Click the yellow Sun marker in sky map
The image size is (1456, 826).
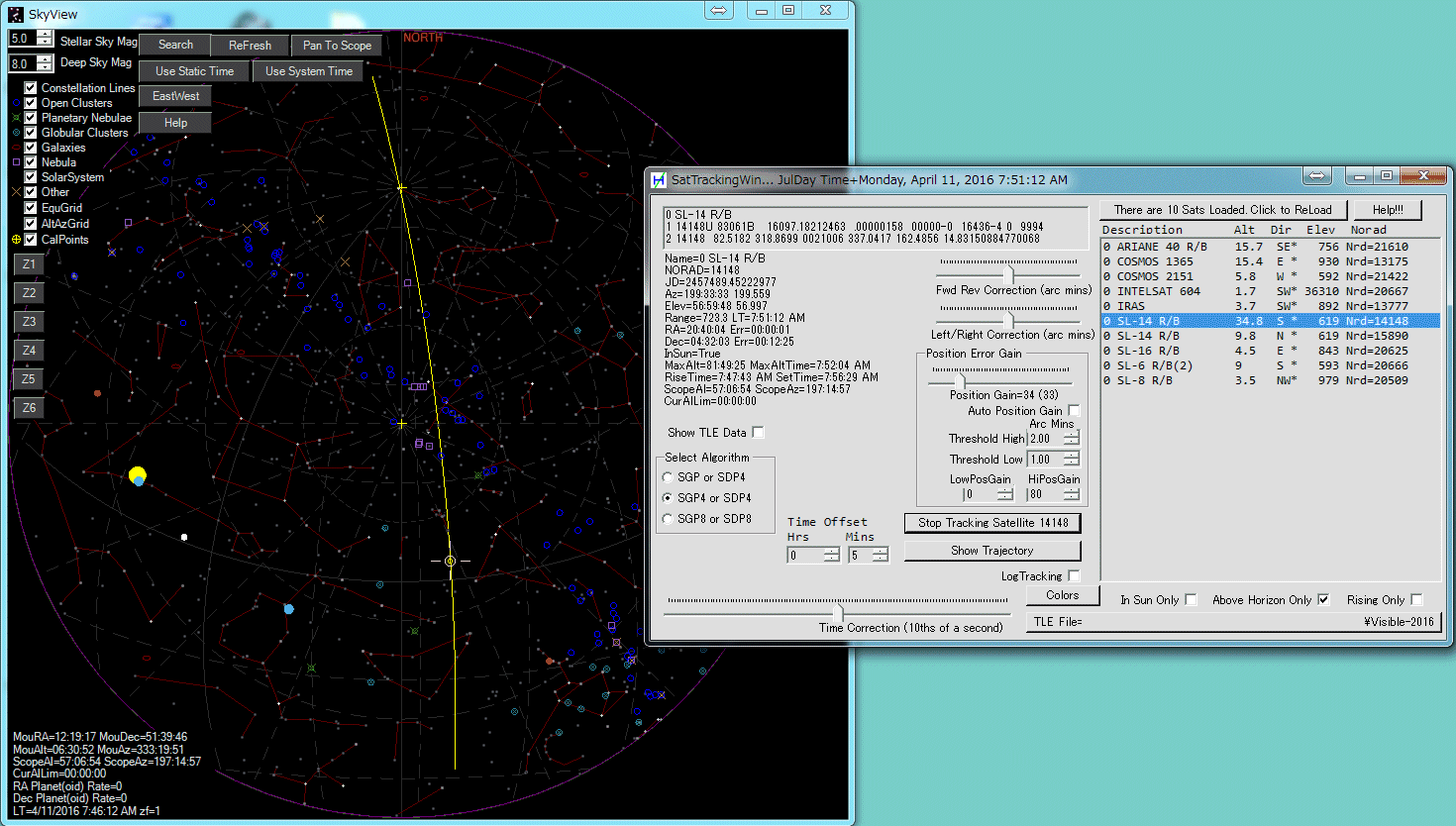pyautogui.click(x=138, y=475)
